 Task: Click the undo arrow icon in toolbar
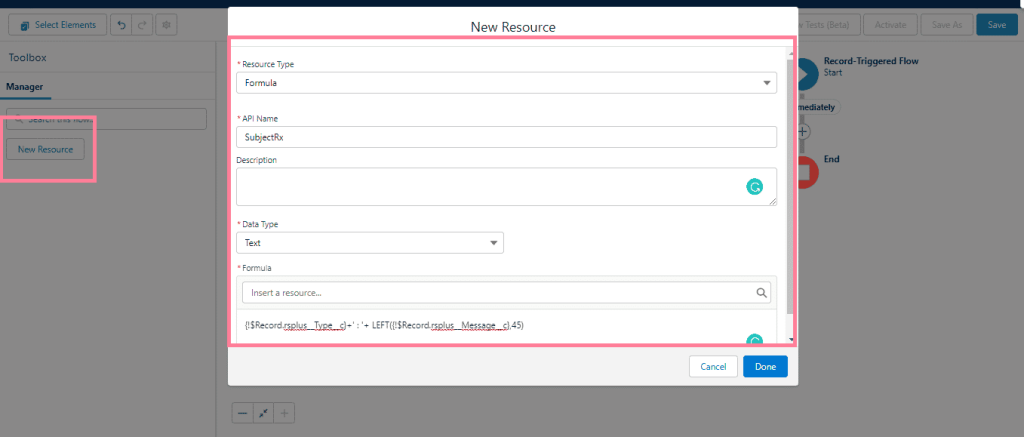120,24
